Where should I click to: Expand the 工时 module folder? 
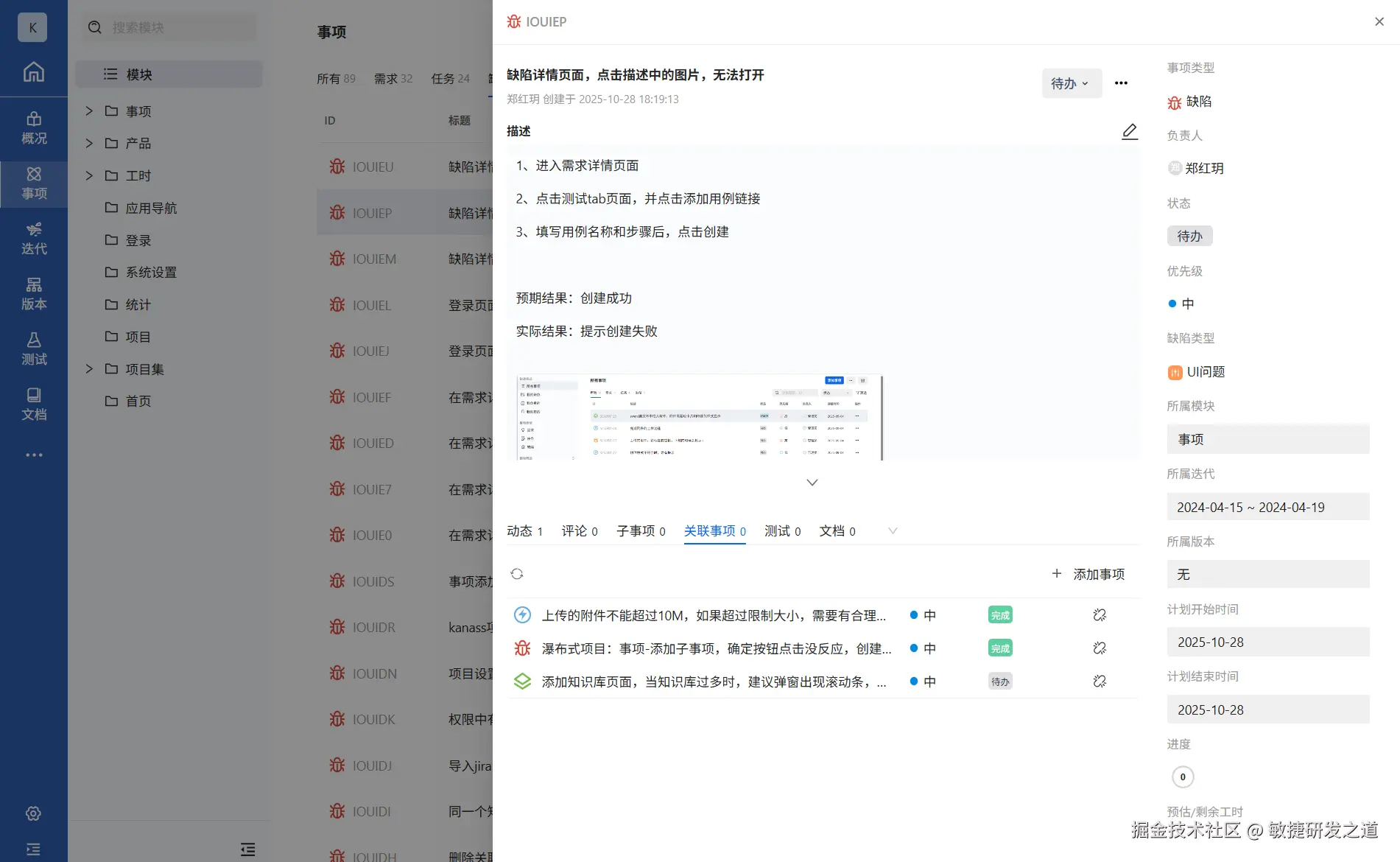(x=89, y=175)
